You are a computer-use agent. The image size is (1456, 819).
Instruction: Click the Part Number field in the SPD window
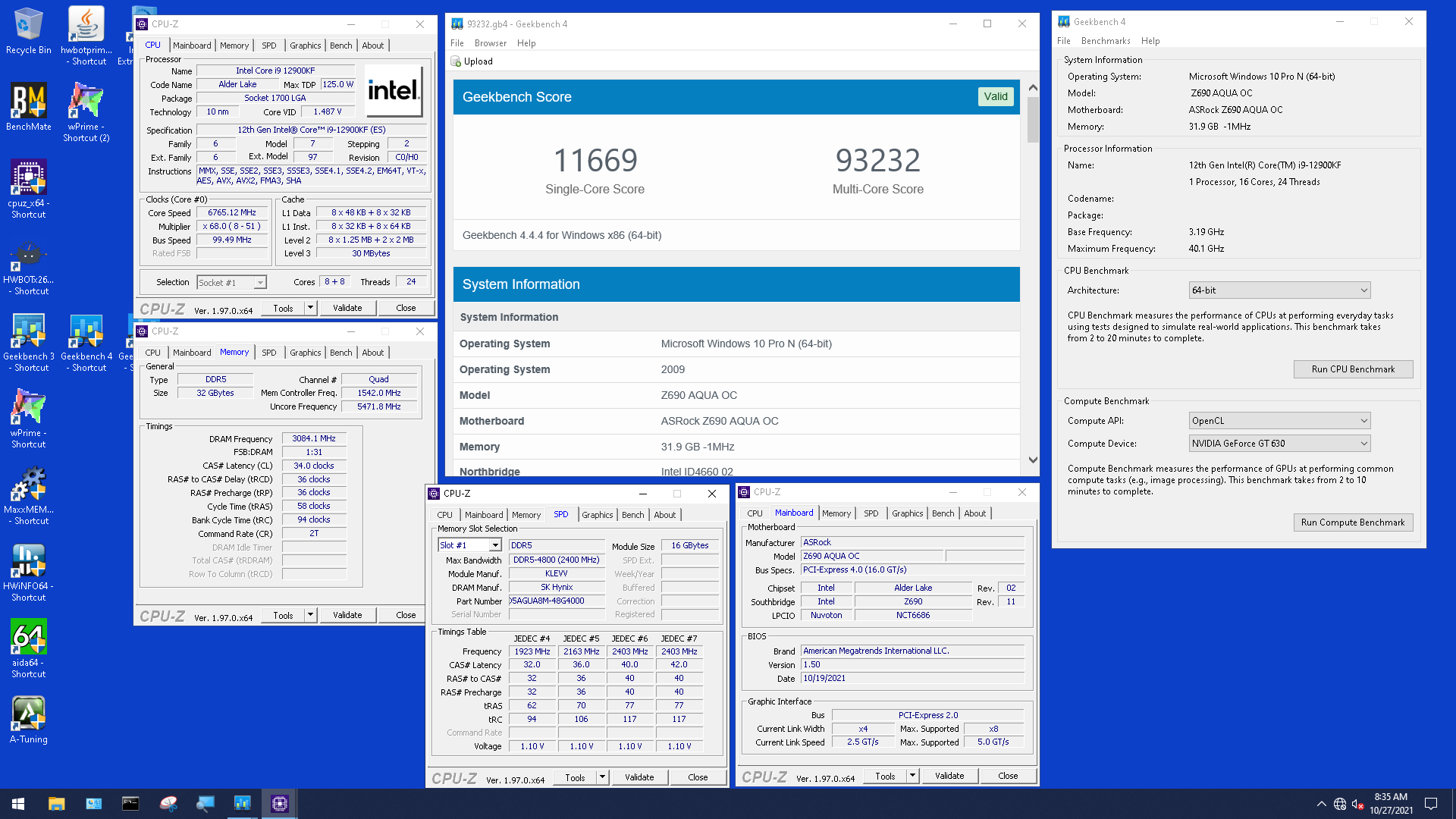pos(557,601)
